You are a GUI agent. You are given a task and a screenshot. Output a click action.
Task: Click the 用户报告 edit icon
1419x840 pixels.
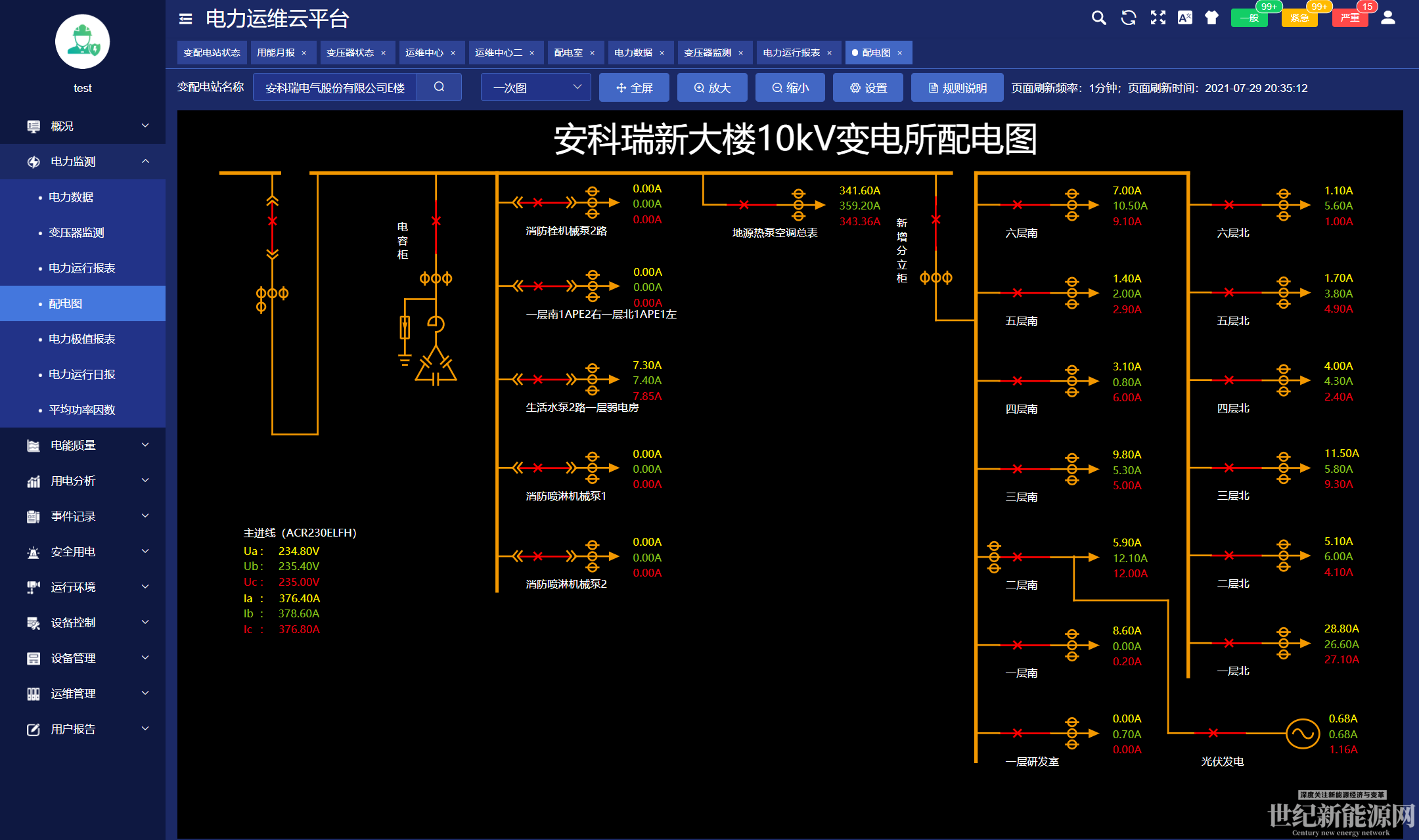[x=34, y=729]
